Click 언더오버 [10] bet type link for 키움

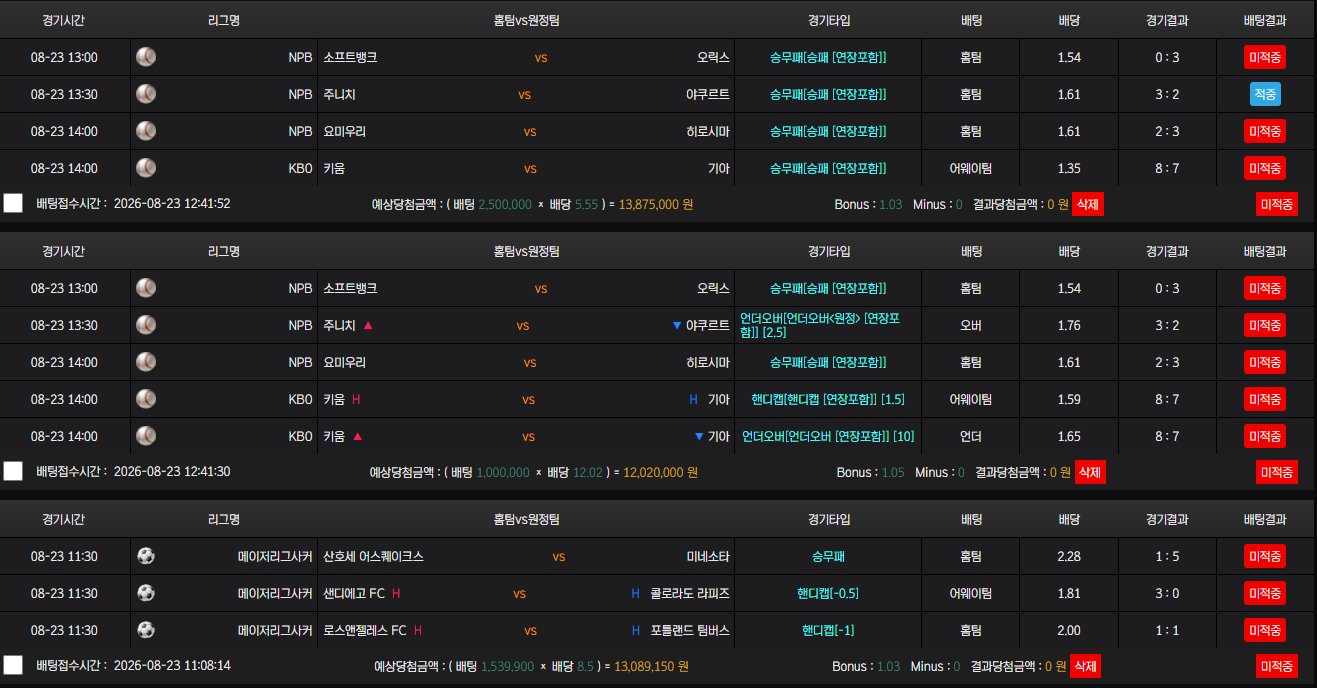point(828,436)
